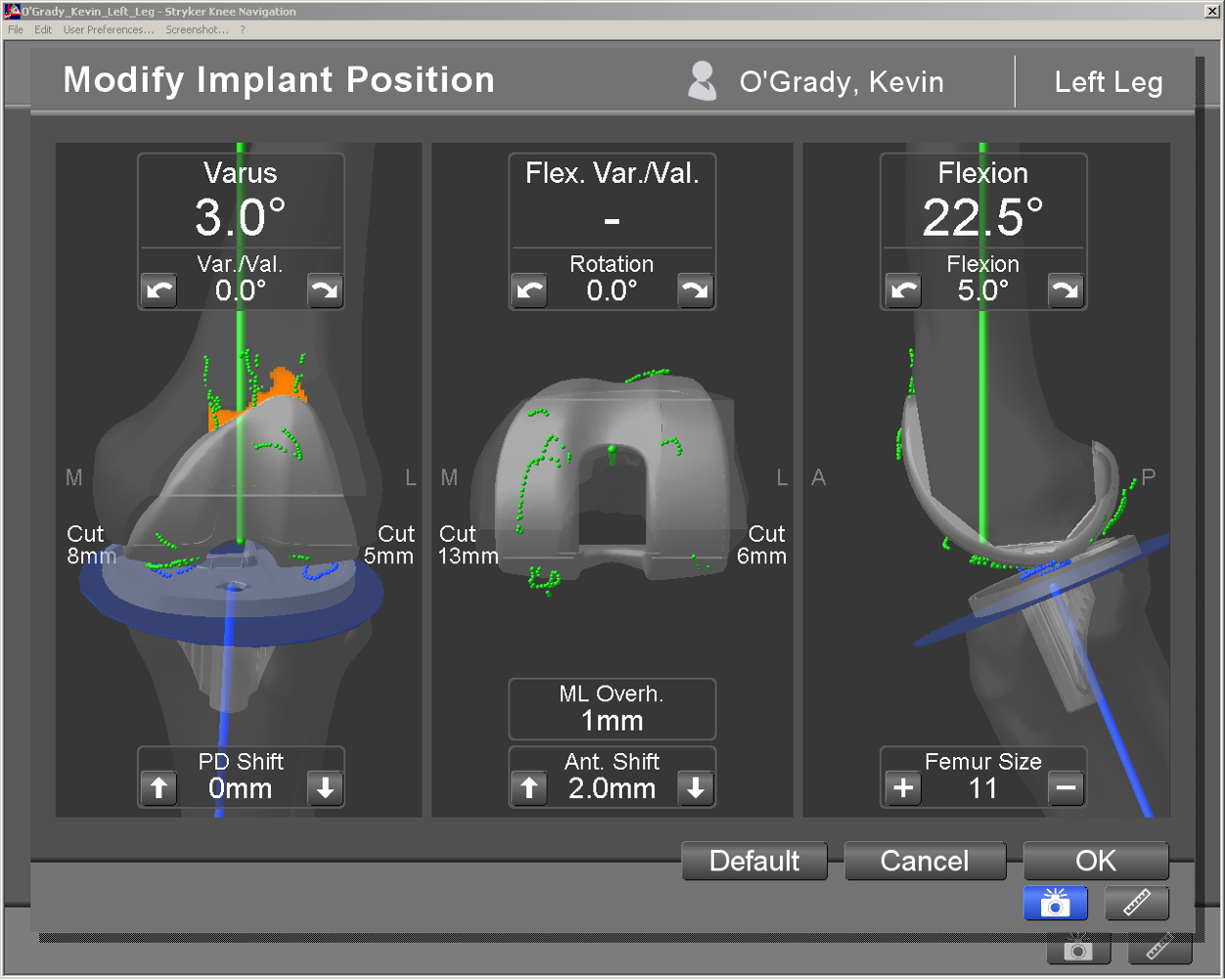Viewport: 1225px width, 980px height.
Task: Click the Cut 5mm label
Action: click(x=388, y=545)
